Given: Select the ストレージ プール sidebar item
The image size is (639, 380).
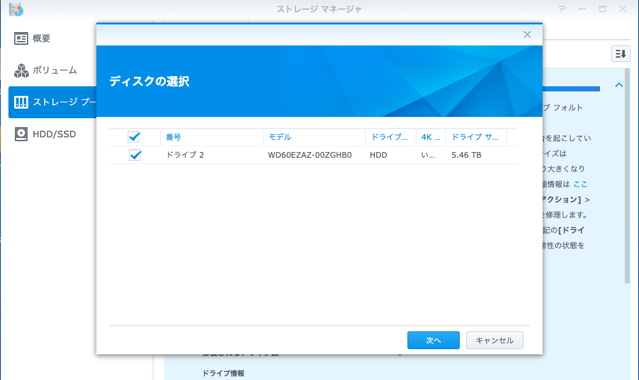Looking at the screenshot, I should tap(52, 102).
